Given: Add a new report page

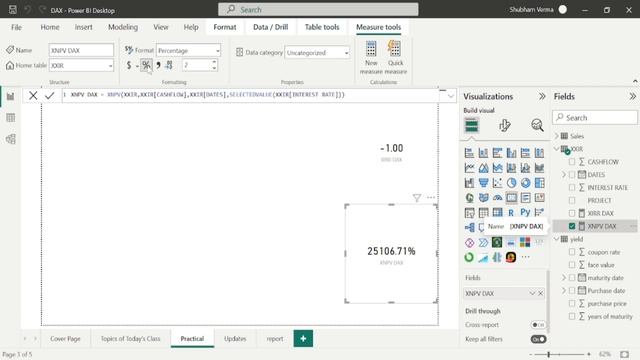Looking at the screenshot, I should click(x=303, y=338).
